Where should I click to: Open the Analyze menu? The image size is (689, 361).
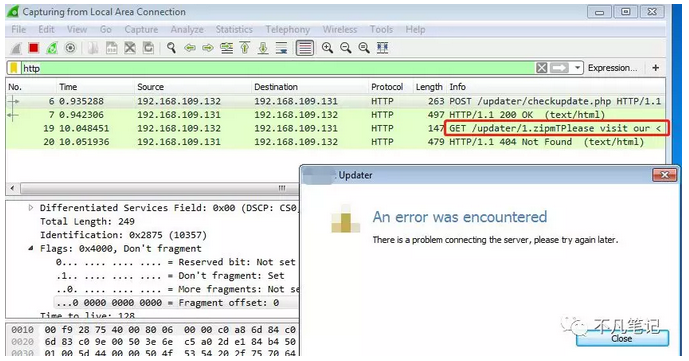[187, 29]
